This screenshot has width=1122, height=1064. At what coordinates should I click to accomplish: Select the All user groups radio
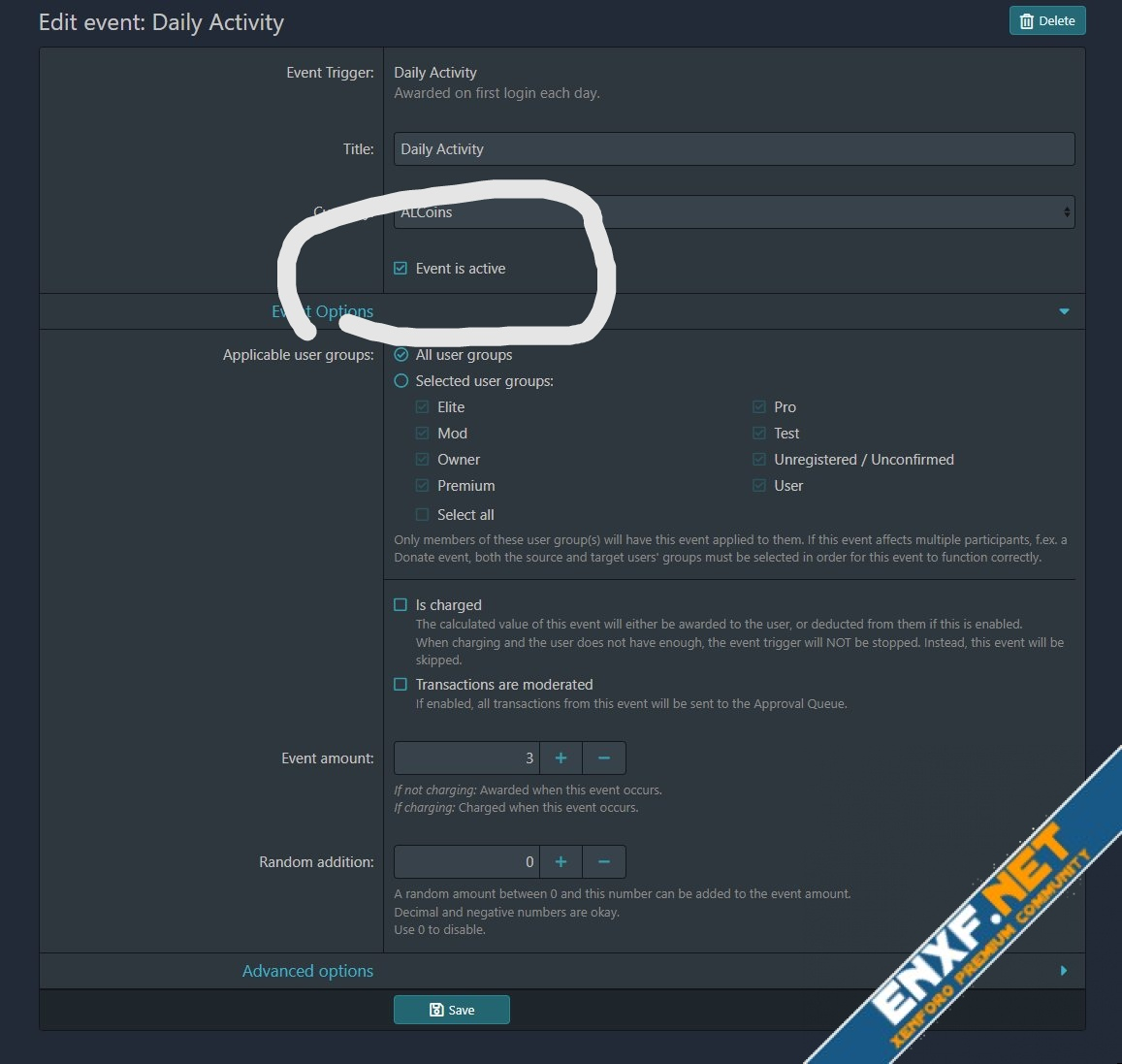click(401, 354)
